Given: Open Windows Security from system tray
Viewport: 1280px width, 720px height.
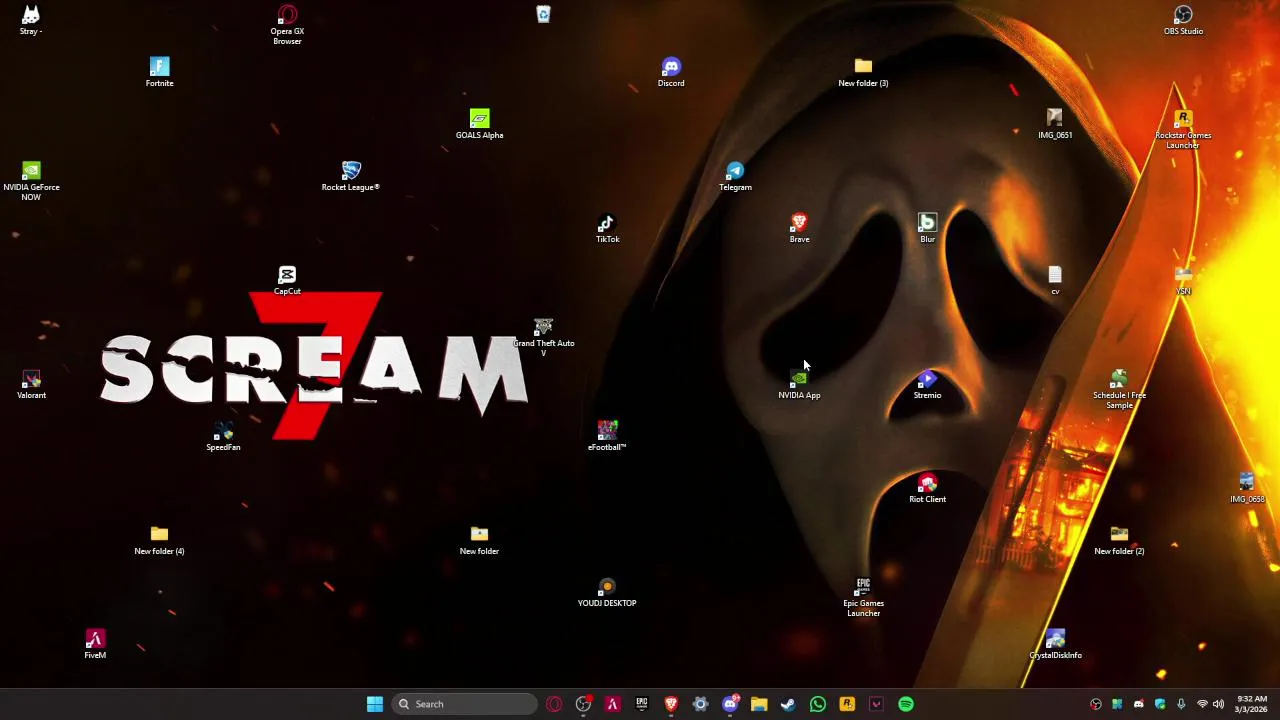Looking at the screenshot, I should 1160,704.
